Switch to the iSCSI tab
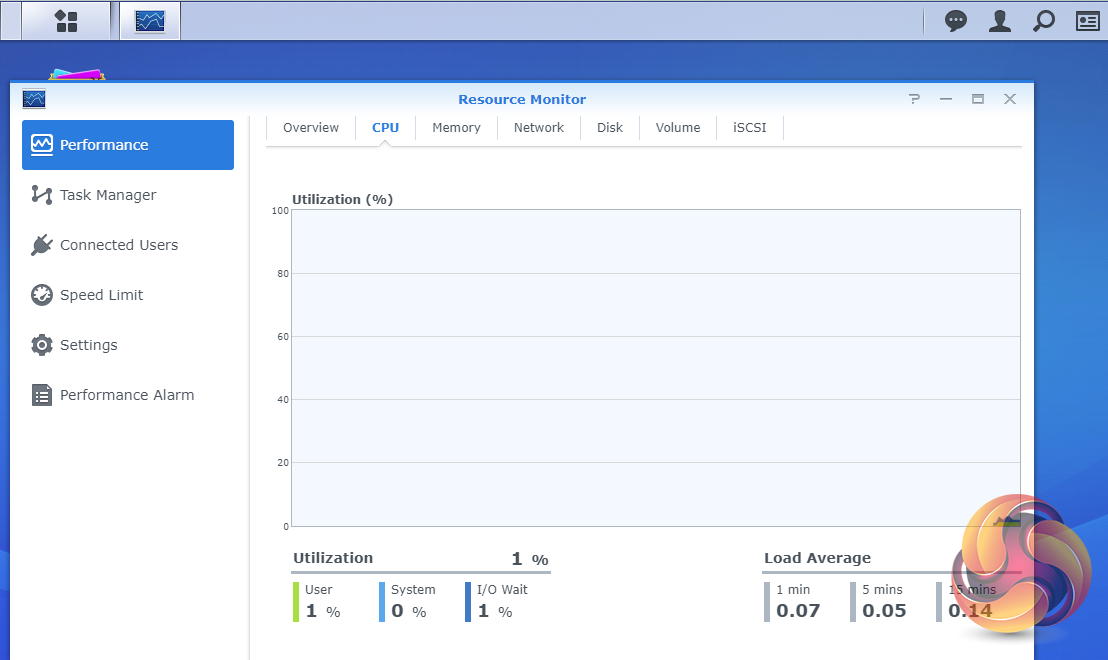Image resolution: width=1108 pixels, height=660 pixels. coord(750,128)
